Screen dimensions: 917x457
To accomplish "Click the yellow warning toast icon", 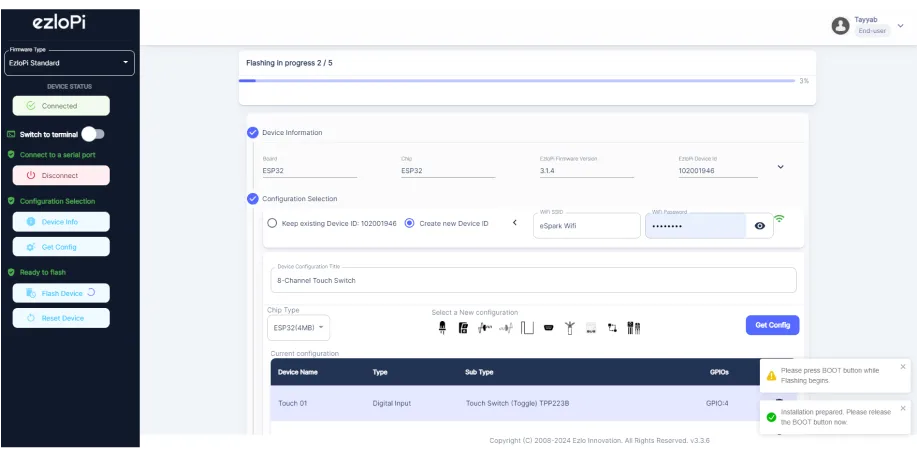I will click(771, 376).
